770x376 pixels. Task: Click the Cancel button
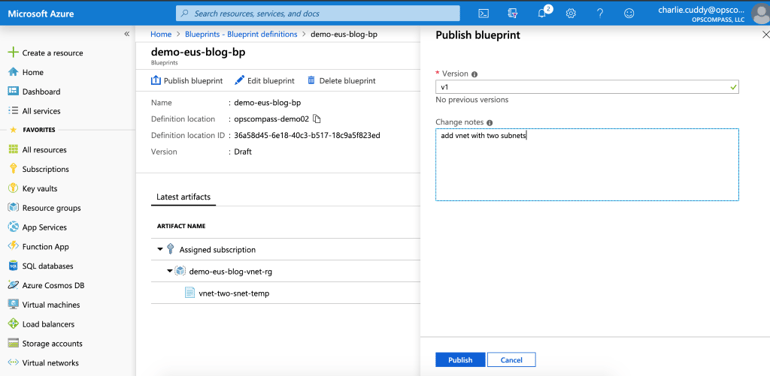[511, 360]
